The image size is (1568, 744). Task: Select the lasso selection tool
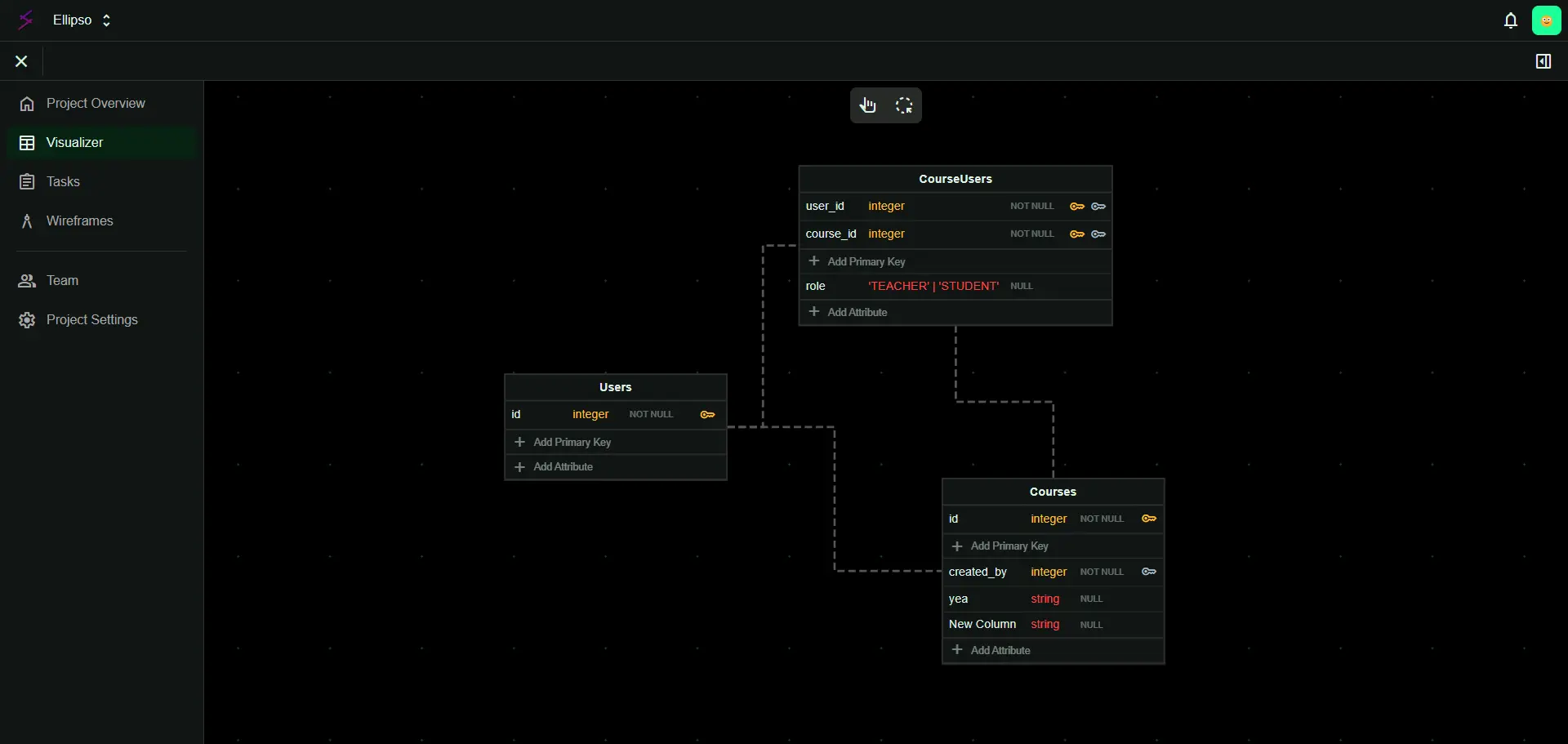tap(904, 105)
